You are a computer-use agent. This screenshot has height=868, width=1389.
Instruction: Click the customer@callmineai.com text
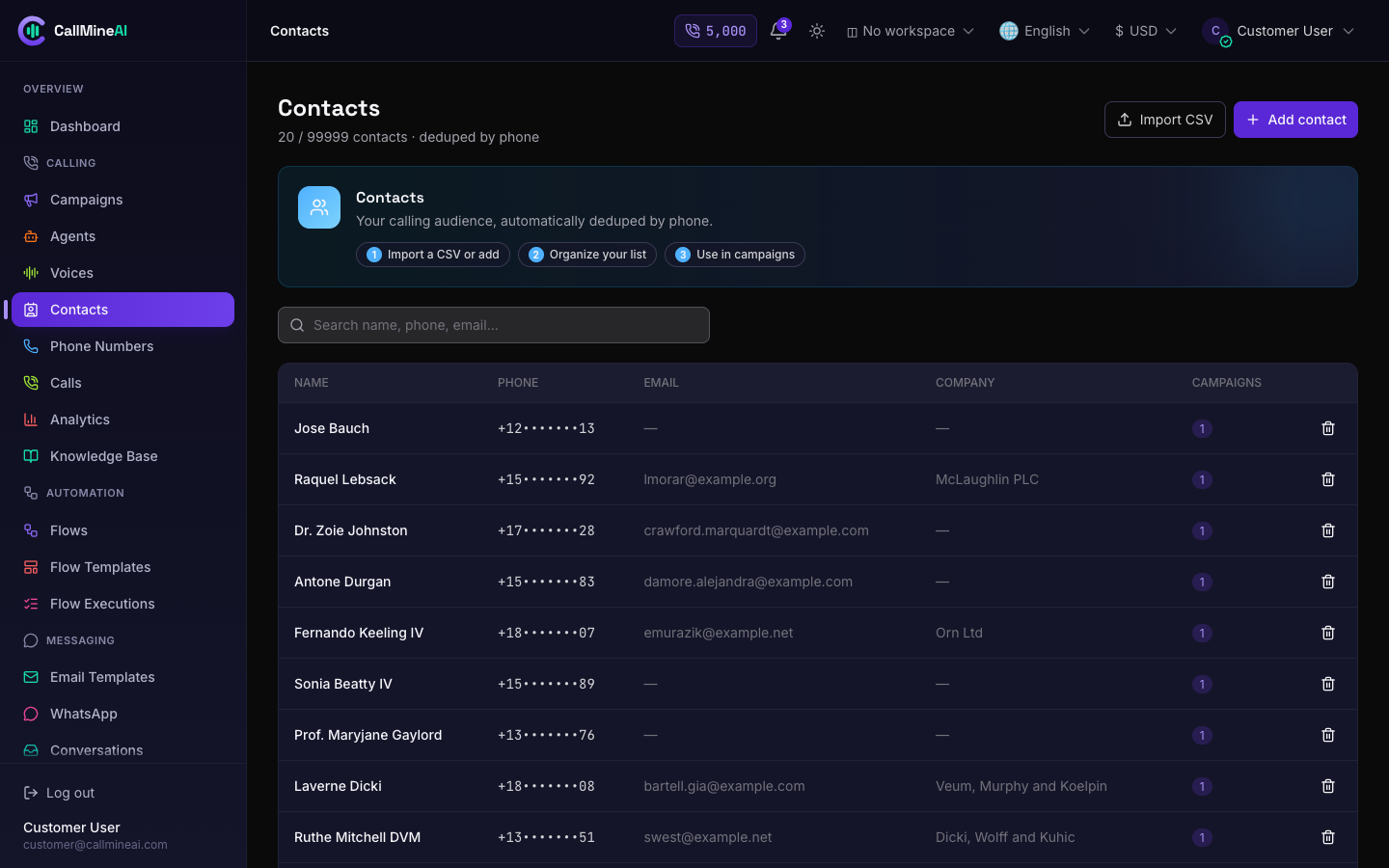pyautogui.click(x=95, y=845)
